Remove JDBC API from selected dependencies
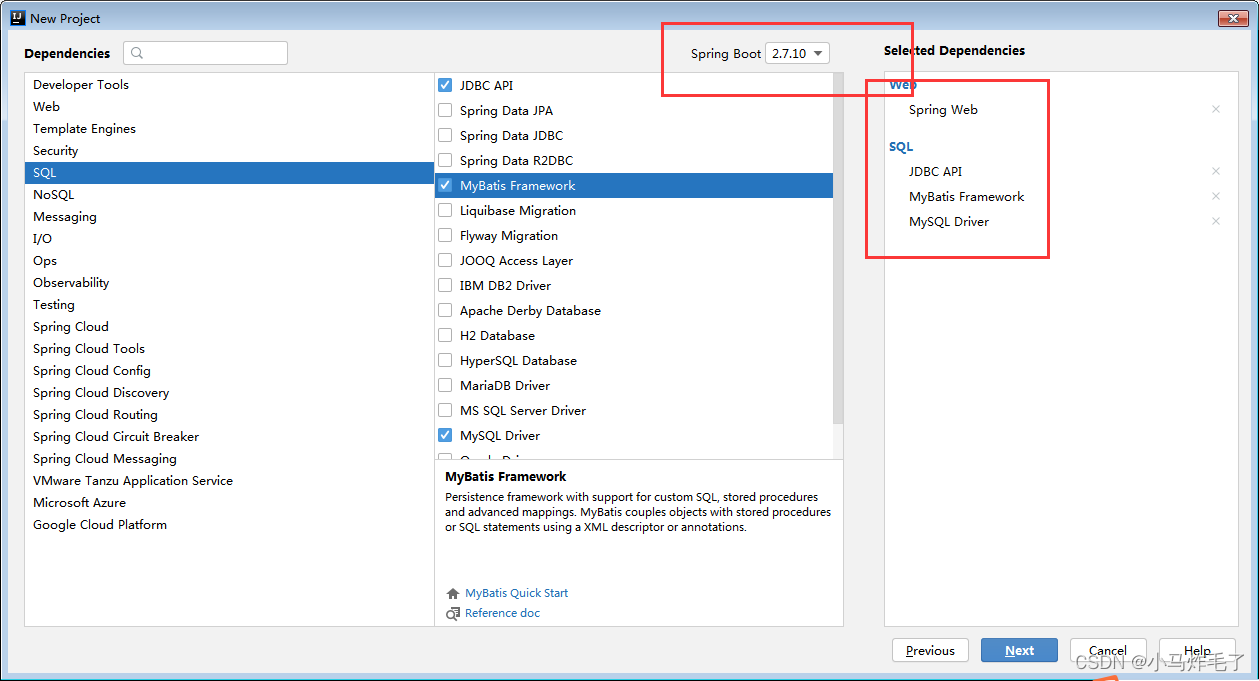 (x=1216, y=172)
